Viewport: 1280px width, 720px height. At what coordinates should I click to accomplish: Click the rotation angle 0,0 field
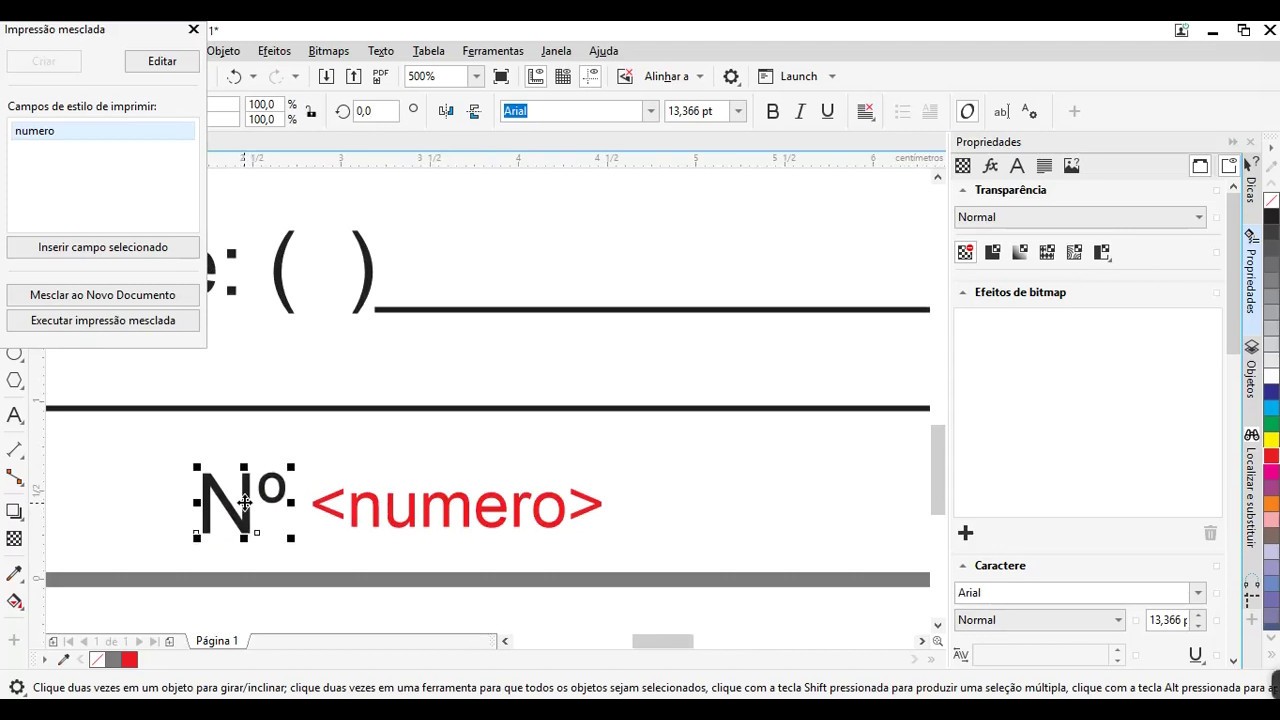pos(376,111)
